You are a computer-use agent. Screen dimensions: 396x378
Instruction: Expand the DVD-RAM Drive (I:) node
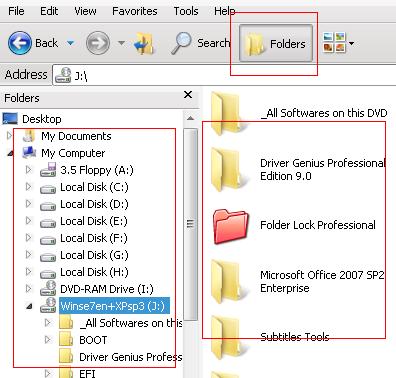(29, 289)
